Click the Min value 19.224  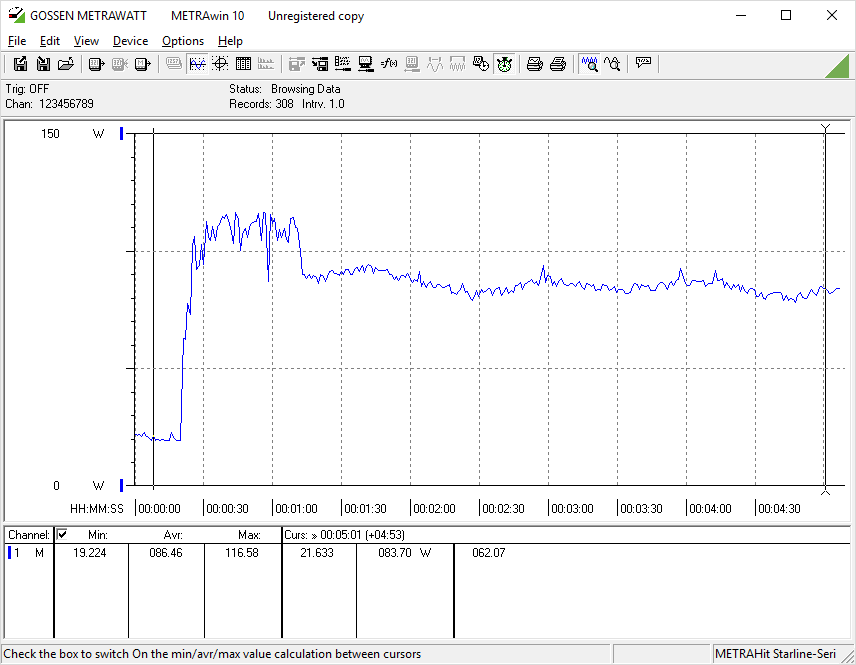(x=90, y=553)
